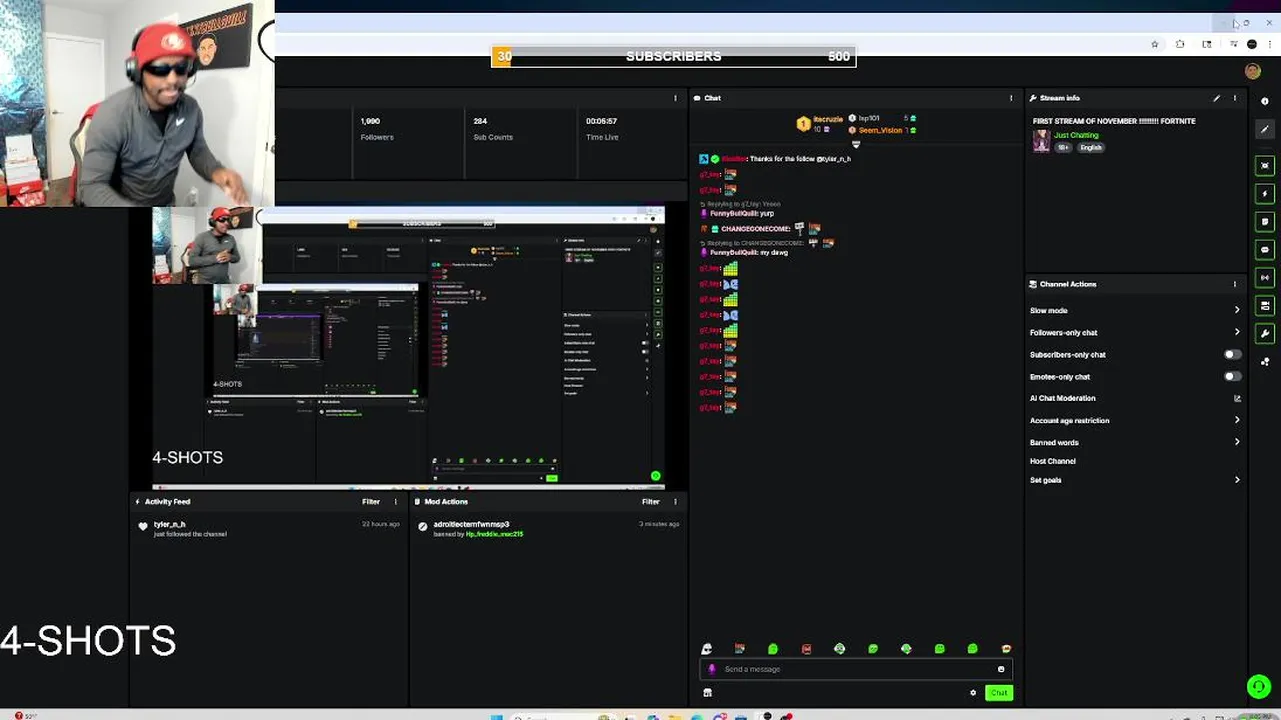The width and height of the screenshot is (1281, 720).
Task: Pick the white ghost quick emote
Action: click(707, 649)
